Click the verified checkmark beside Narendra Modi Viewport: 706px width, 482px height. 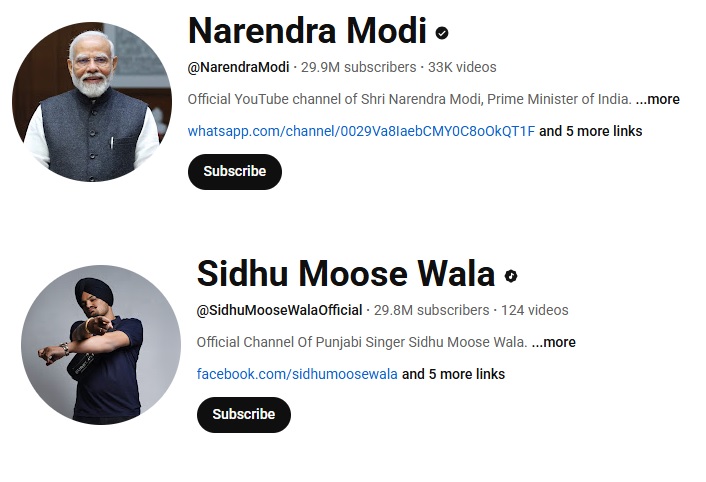click(442, 33)
